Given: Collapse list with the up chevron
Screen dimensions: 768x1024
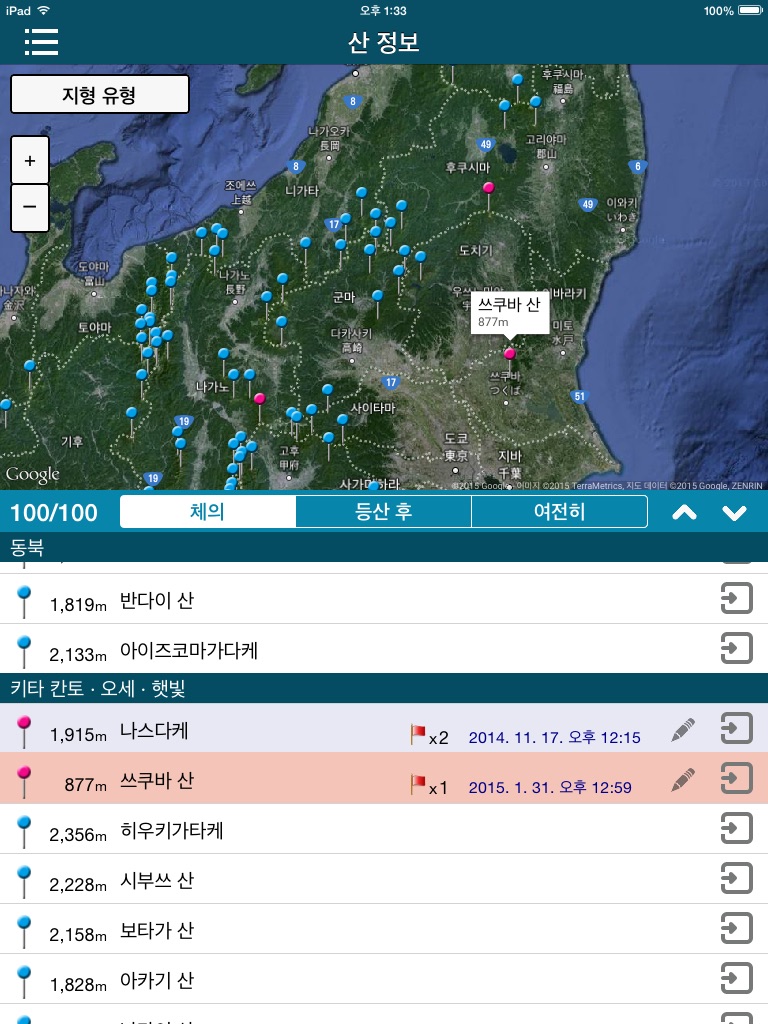Looking at the screenshot, I should pos(684,513).
